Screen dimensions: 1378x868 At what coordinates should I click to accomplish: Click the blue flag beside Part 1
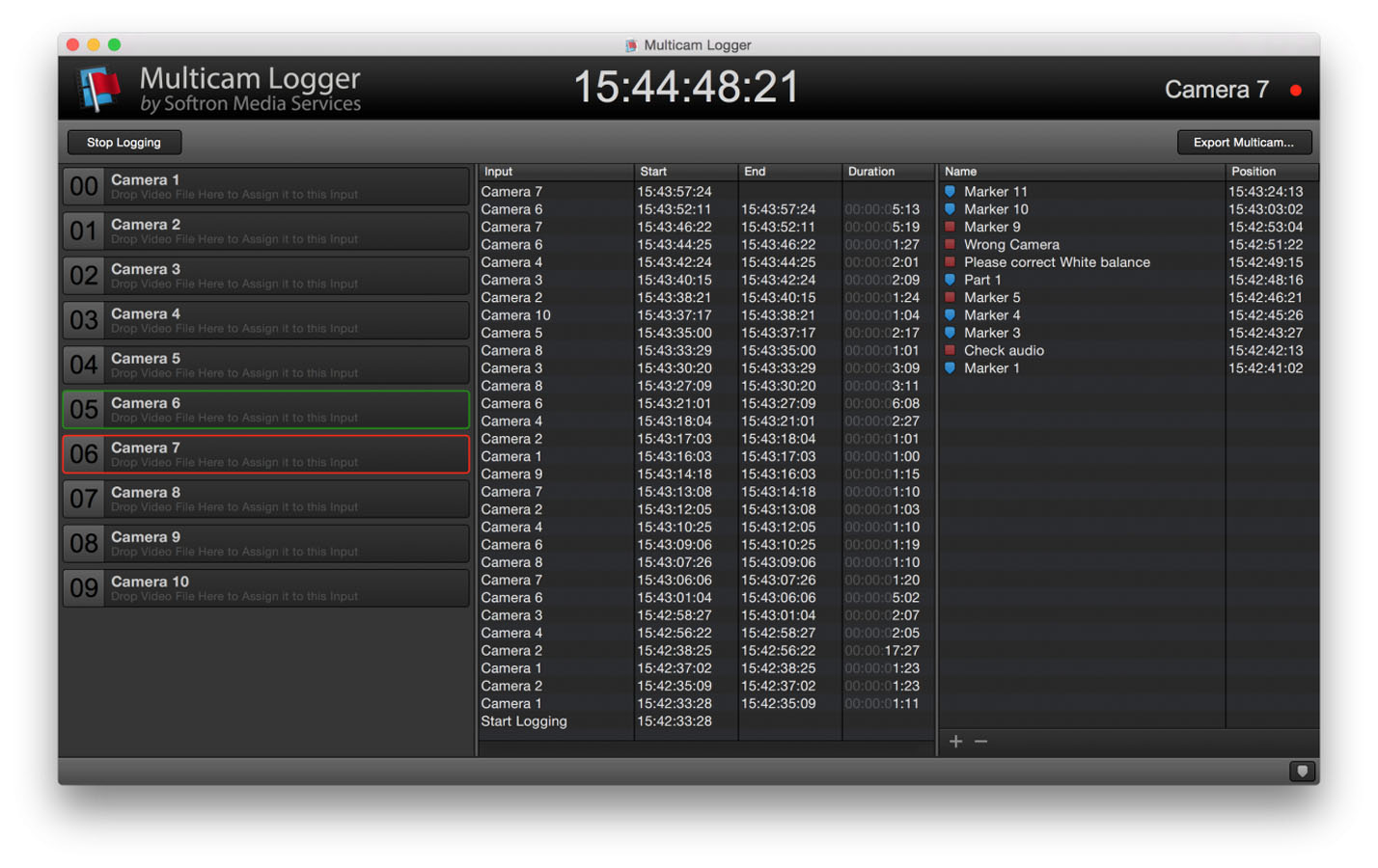(950, 280)
